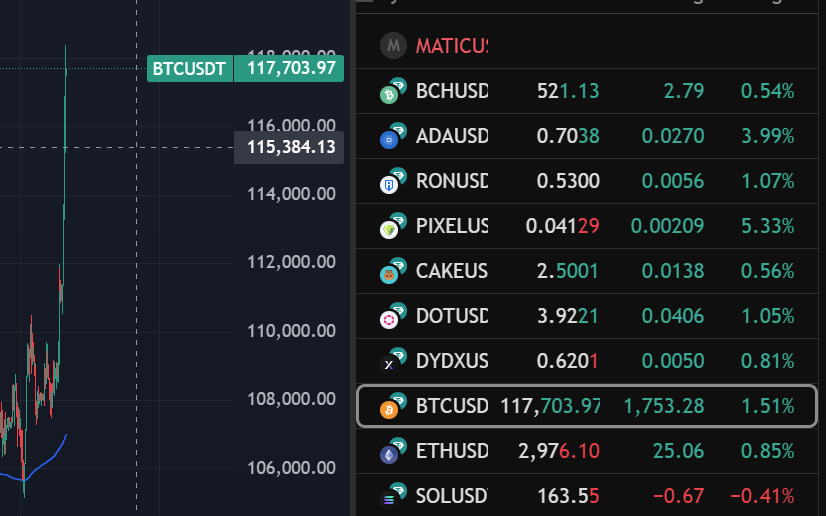Click PIXELUS percent change 5.33%
Image resolution: width=826 pixels, height=516 pixels.
point(768,226)
